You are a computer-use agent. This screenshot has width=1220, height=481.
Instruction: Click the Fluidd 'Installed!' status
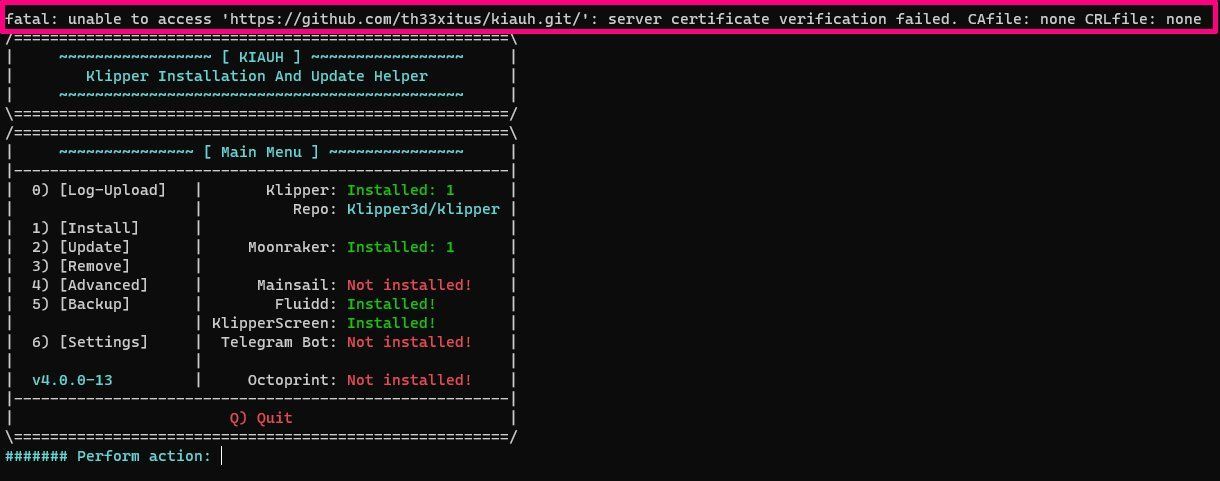tap(391, 304)
